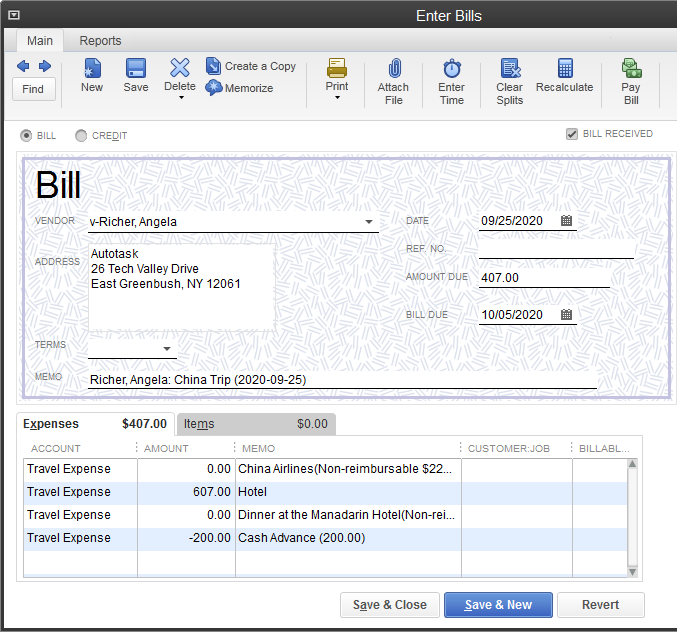
Task: Click the Revert button
Action: point(601,605)
